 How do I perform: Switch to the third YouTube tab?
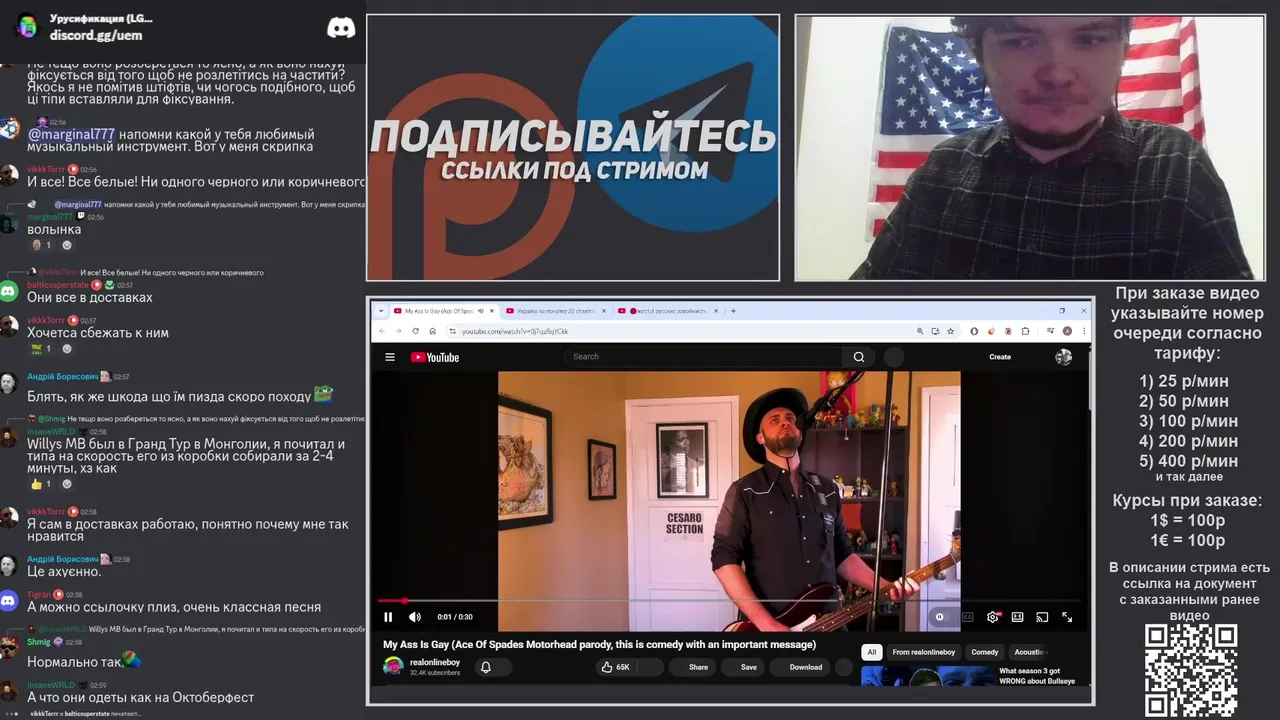click(x=667, y=311)
